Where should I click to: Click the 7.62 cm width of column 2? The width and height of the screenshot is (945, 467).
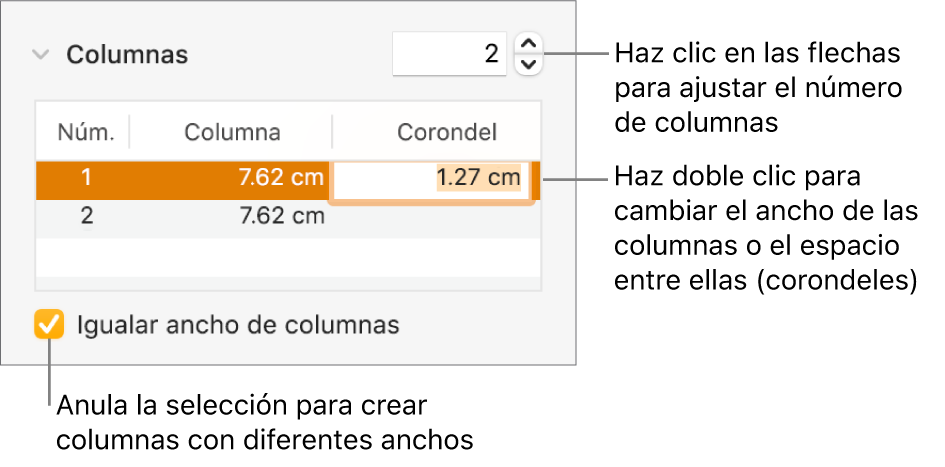pos(281,215)
